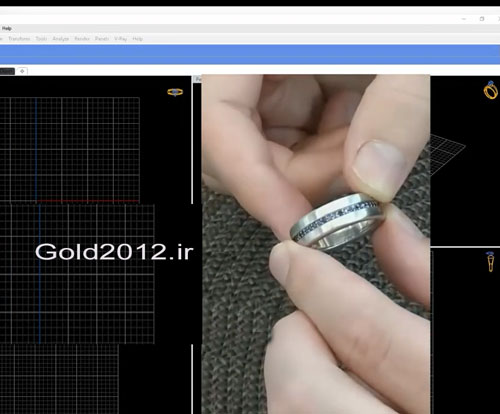Click the perspective grid plane in right viewport

point(447,154)
